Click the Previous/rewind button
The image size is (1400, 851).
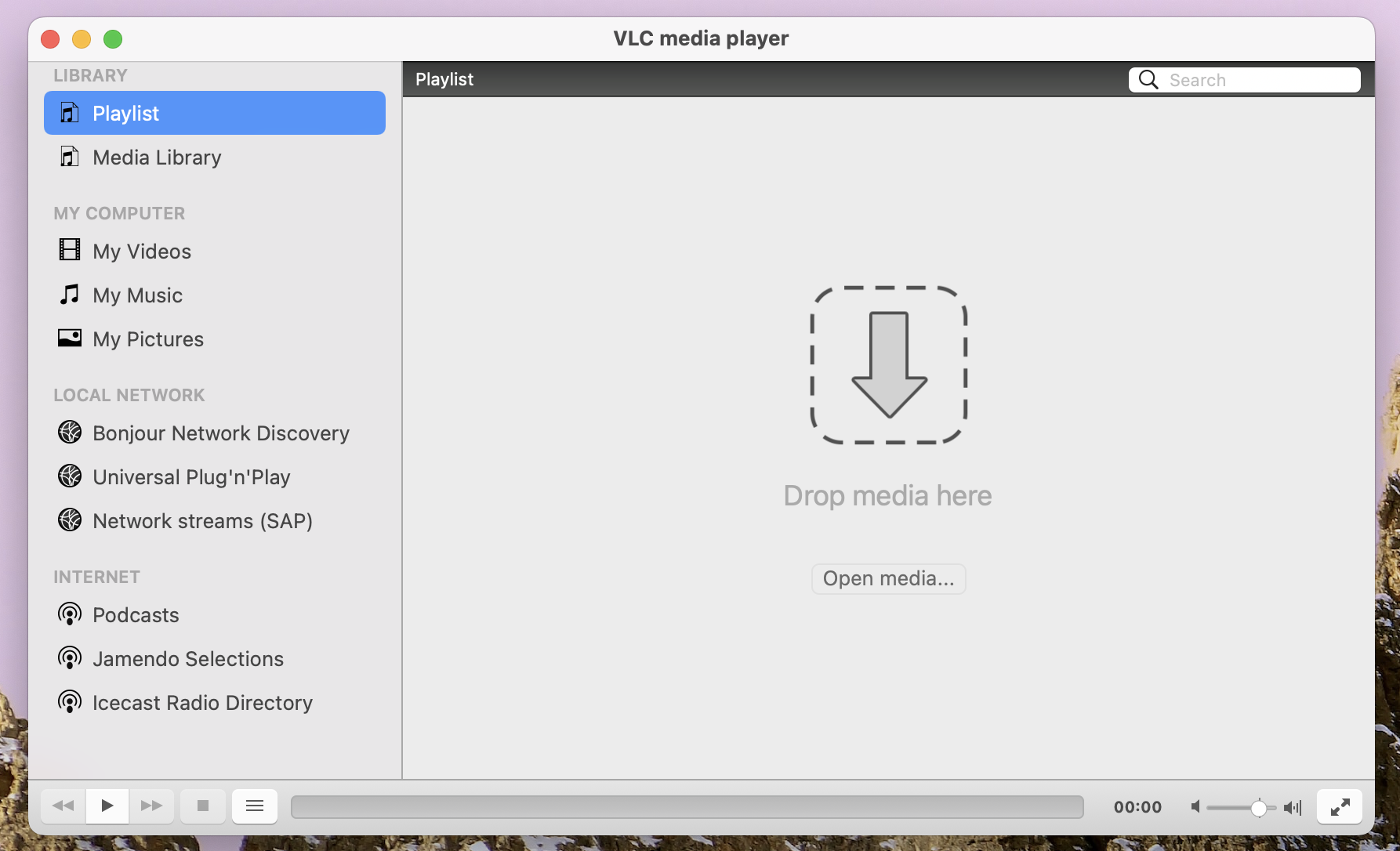(63, 806)
